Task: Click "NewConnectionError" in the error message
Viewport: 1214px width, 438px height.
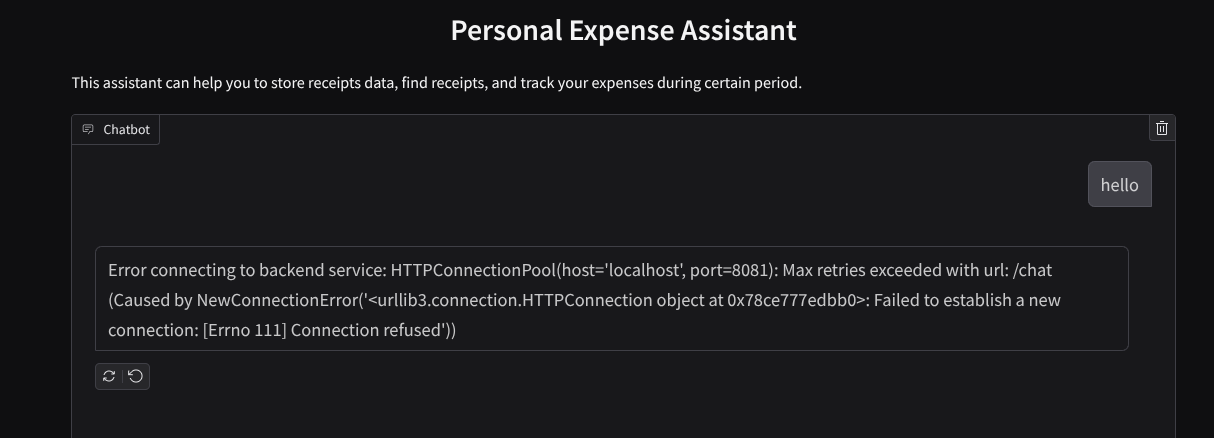Action: (x=276, y=300)
